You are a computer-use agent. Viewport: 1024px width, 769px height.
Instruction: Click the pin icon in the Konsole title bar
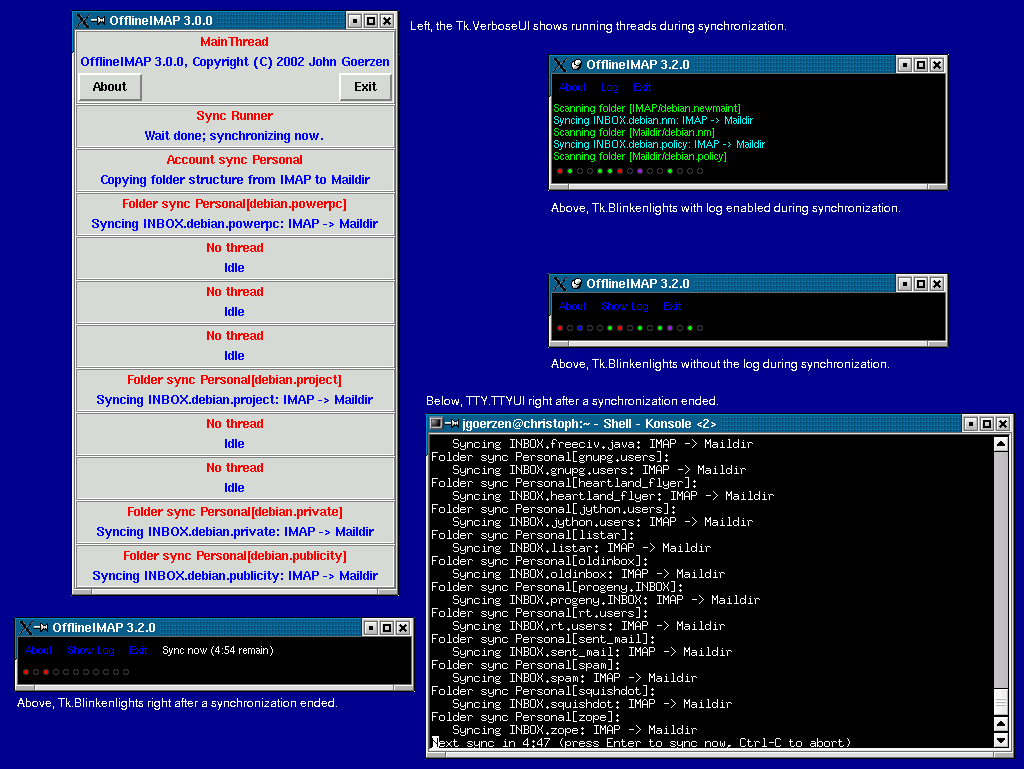[x=452, y=424]
